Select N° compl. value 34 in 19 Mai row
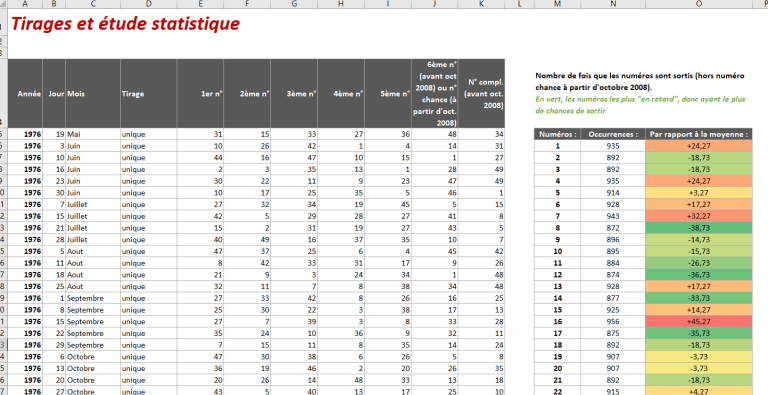The width and height of the screenshot is (768, 395). pos(482,134)
